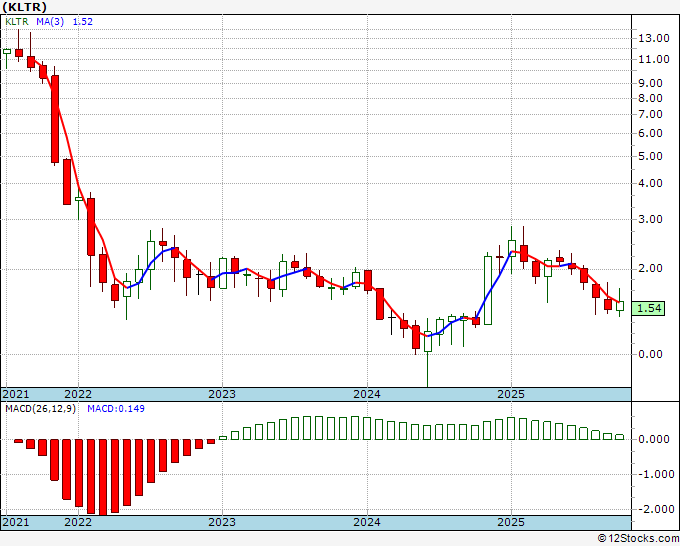
Task: Click 2021 on the MACD timeline
Action: click(x=16, y=522)
